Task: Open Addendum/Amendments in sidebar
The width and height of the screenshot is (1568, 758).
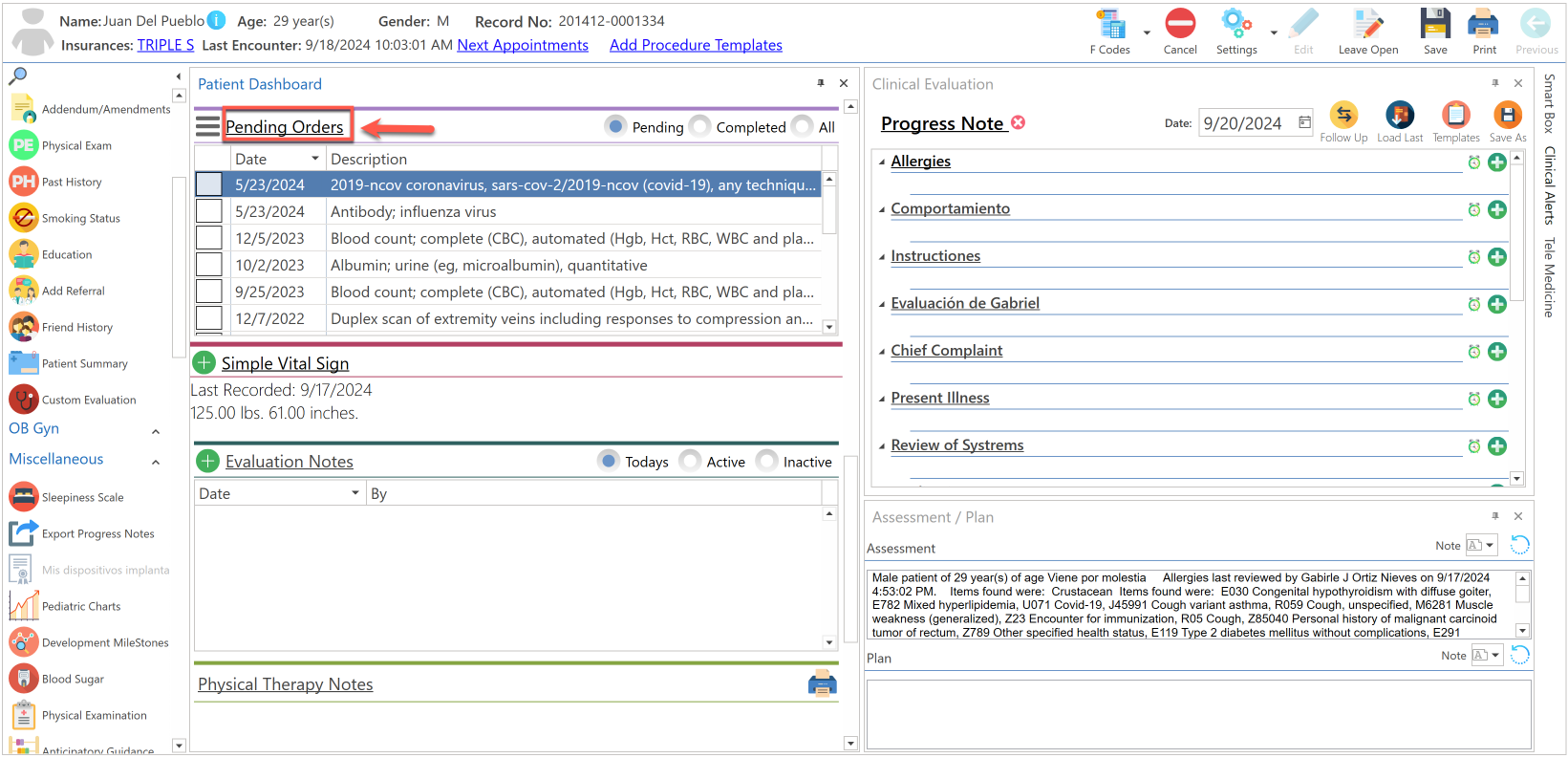Action: point(91,109)
